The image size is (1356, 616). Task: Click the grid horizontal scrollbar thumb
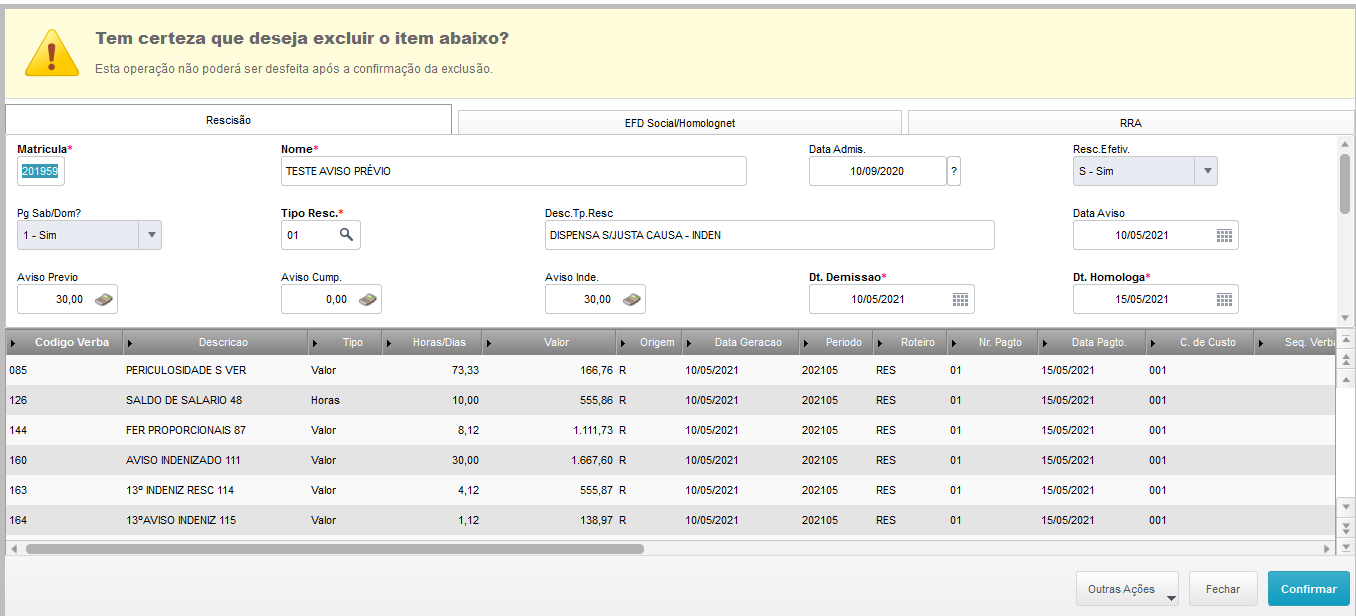[335, 548]
